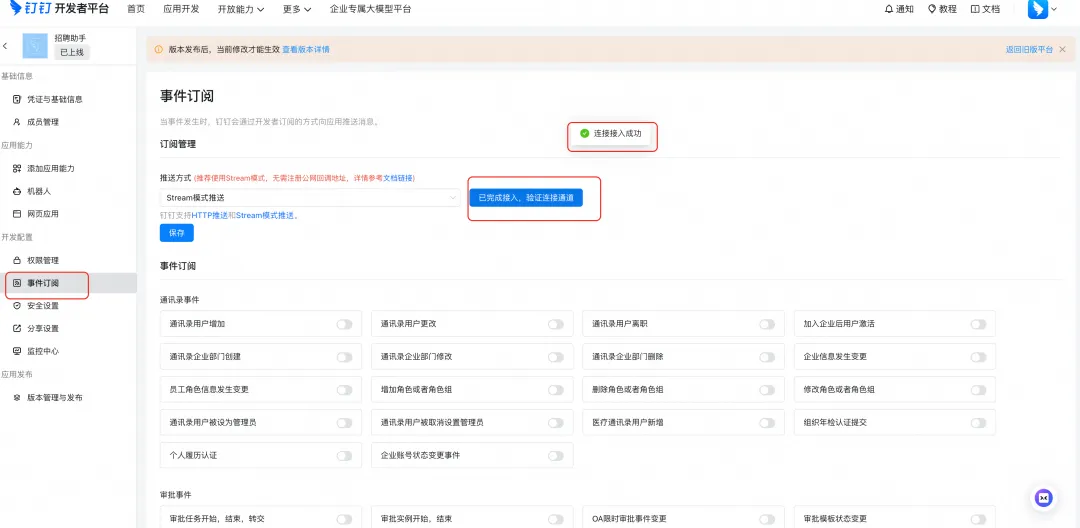Go to 首页 in top navigation
The width and height of the screenshot is (1080, 528).
click(x=136, y=10)
